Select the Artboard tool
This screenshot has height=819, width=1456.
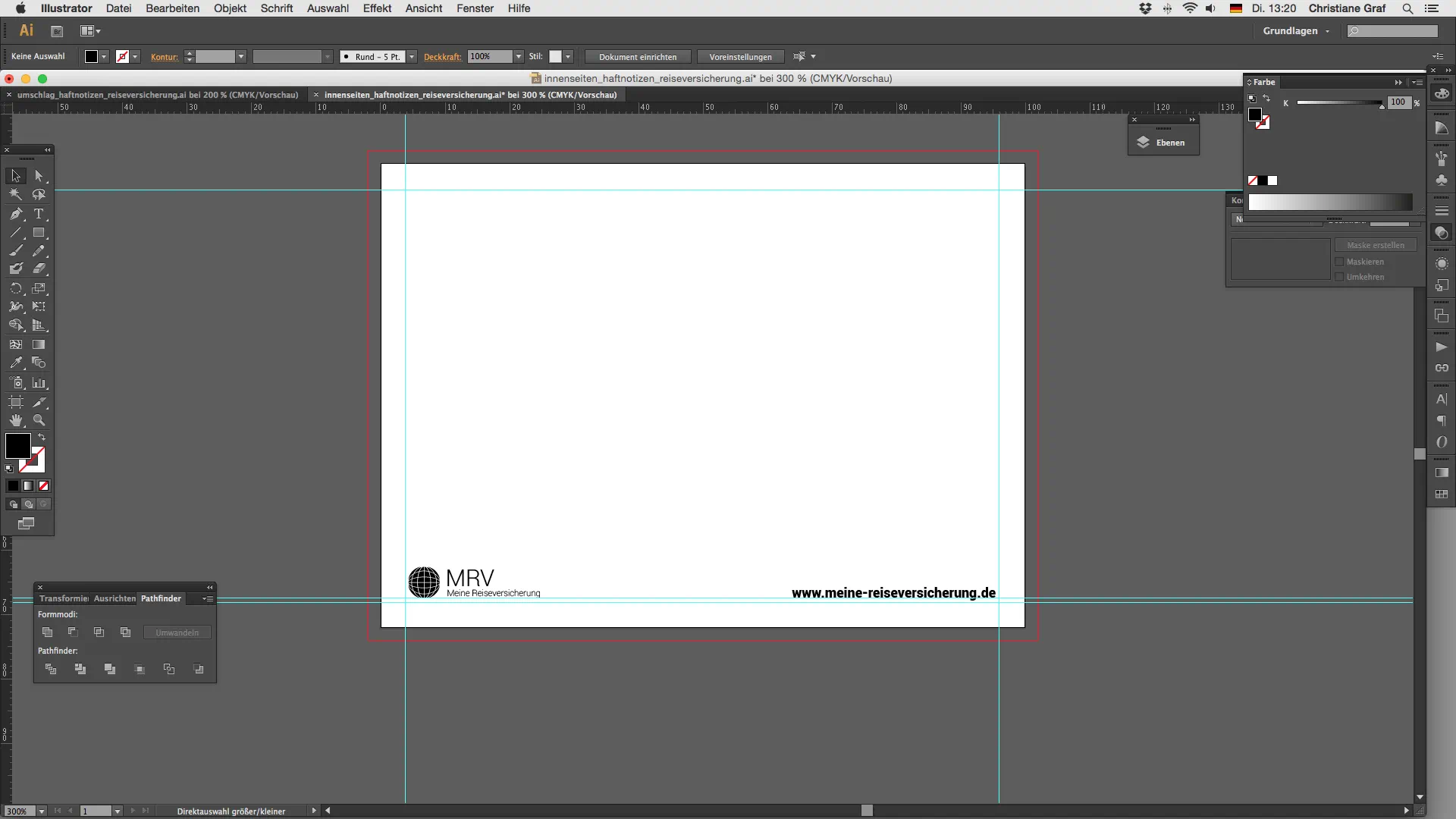point(16,402)
